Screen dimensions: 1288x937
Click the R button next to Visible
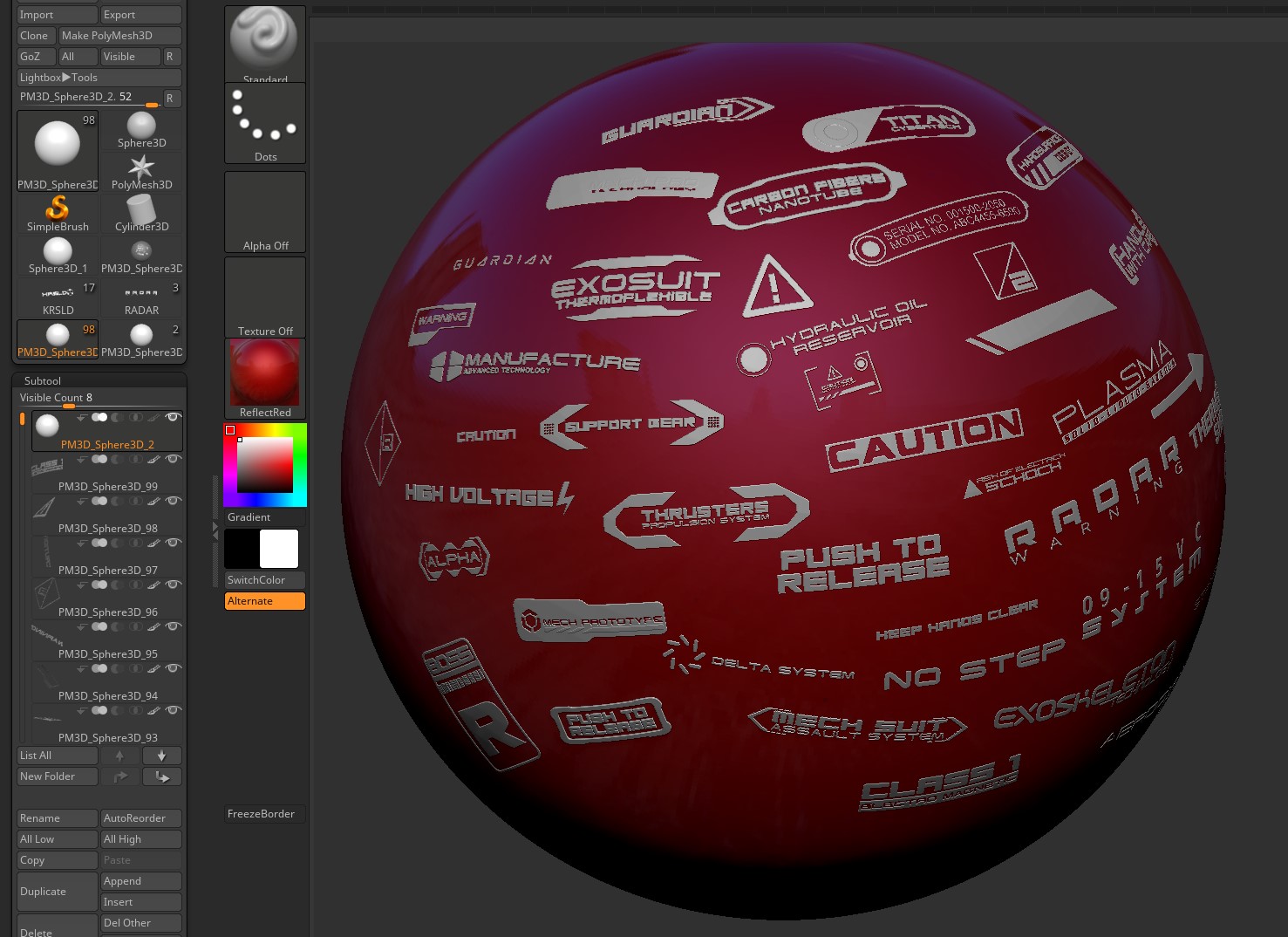(x=173, y=57)
